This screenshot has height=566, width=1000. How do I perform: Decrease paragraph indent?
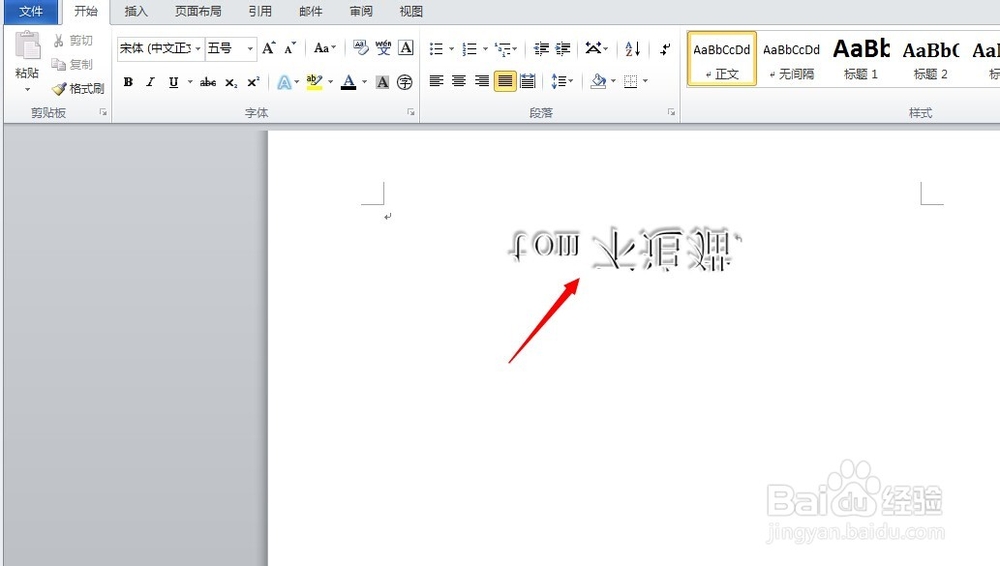coord(541,48)
